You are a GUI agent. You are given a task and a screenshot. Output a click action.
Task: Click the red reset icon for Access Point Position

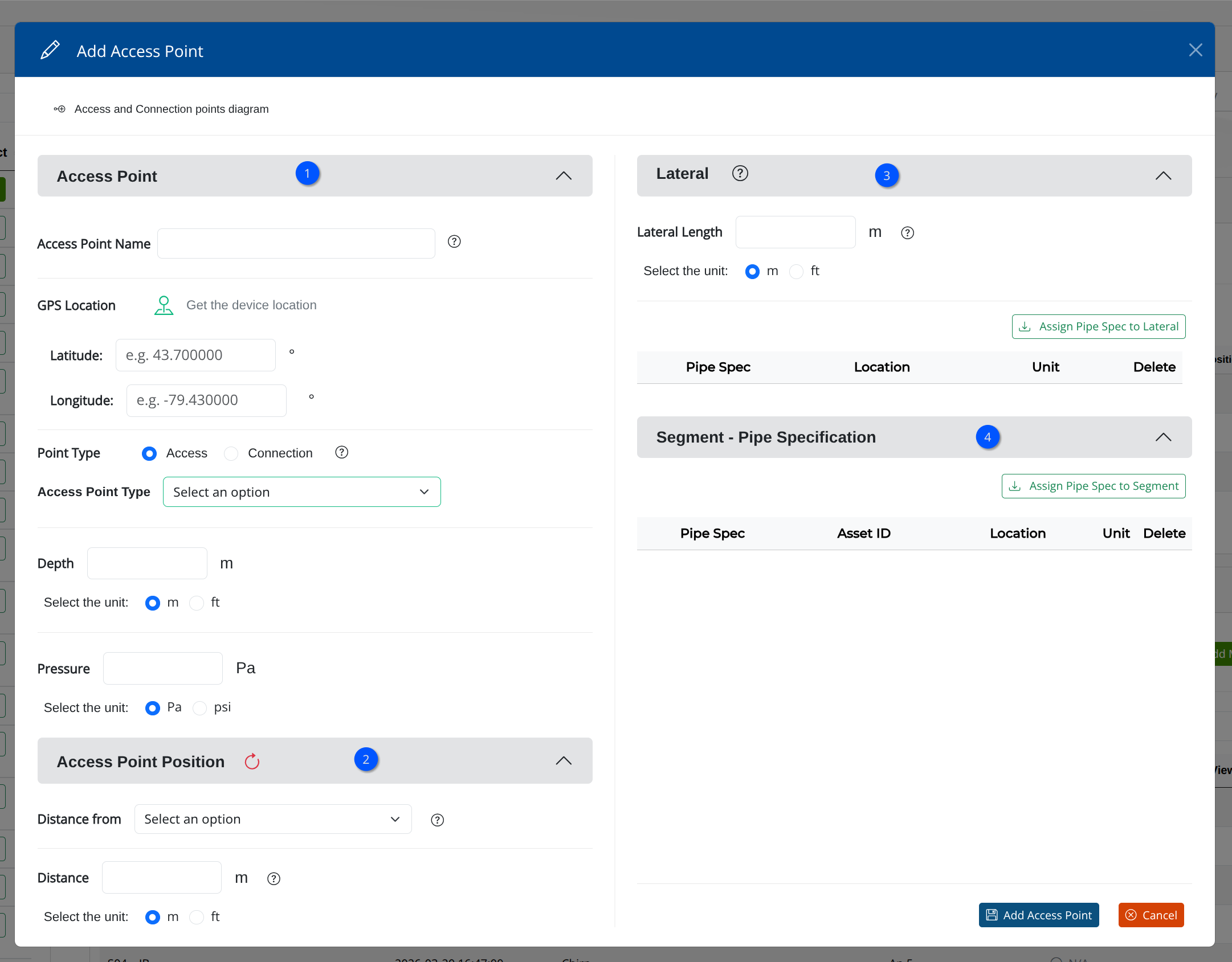pyautogui.click(x=252, y=762)
